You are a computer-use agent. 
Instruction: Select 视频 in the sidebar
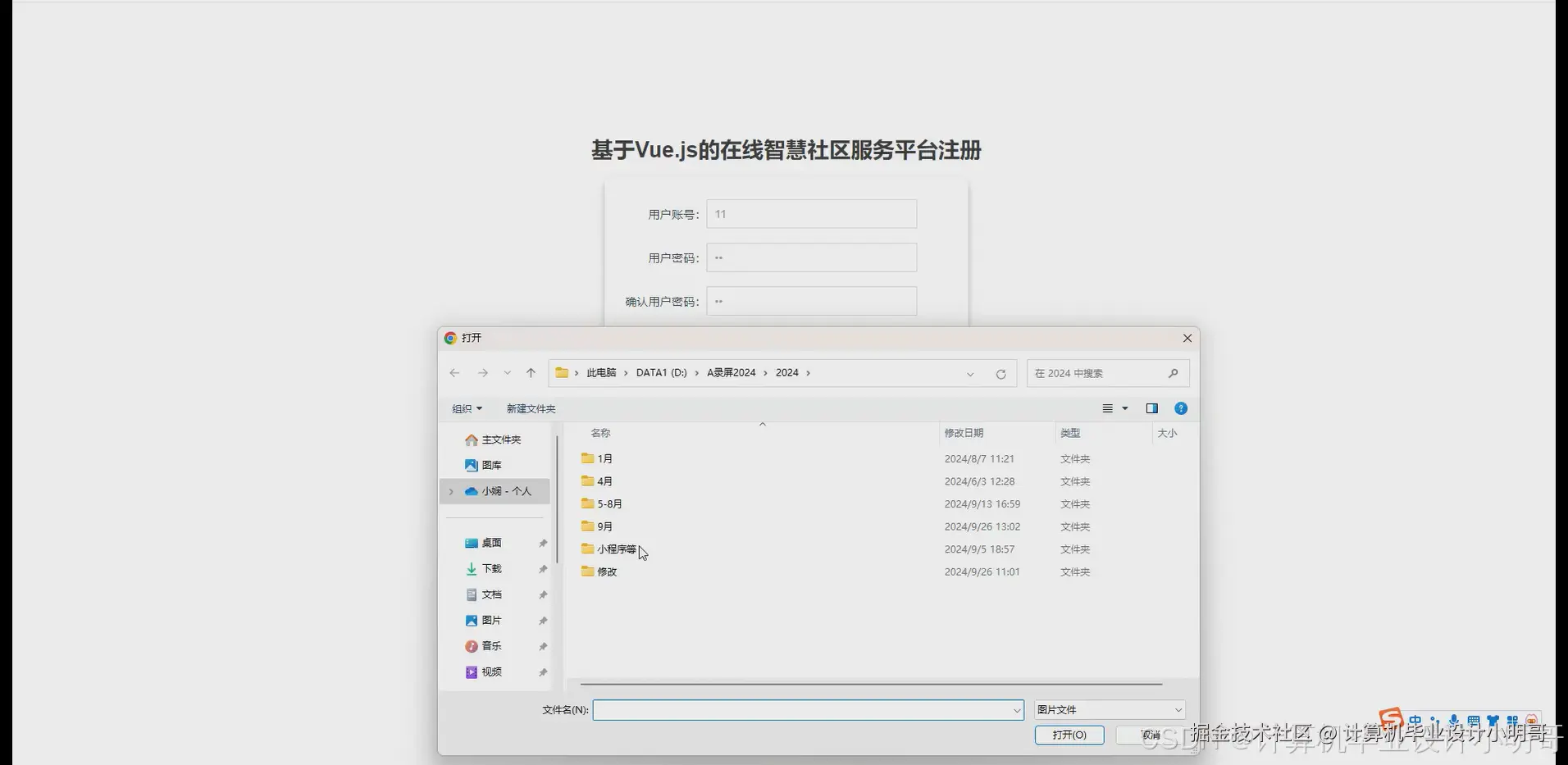491,672
